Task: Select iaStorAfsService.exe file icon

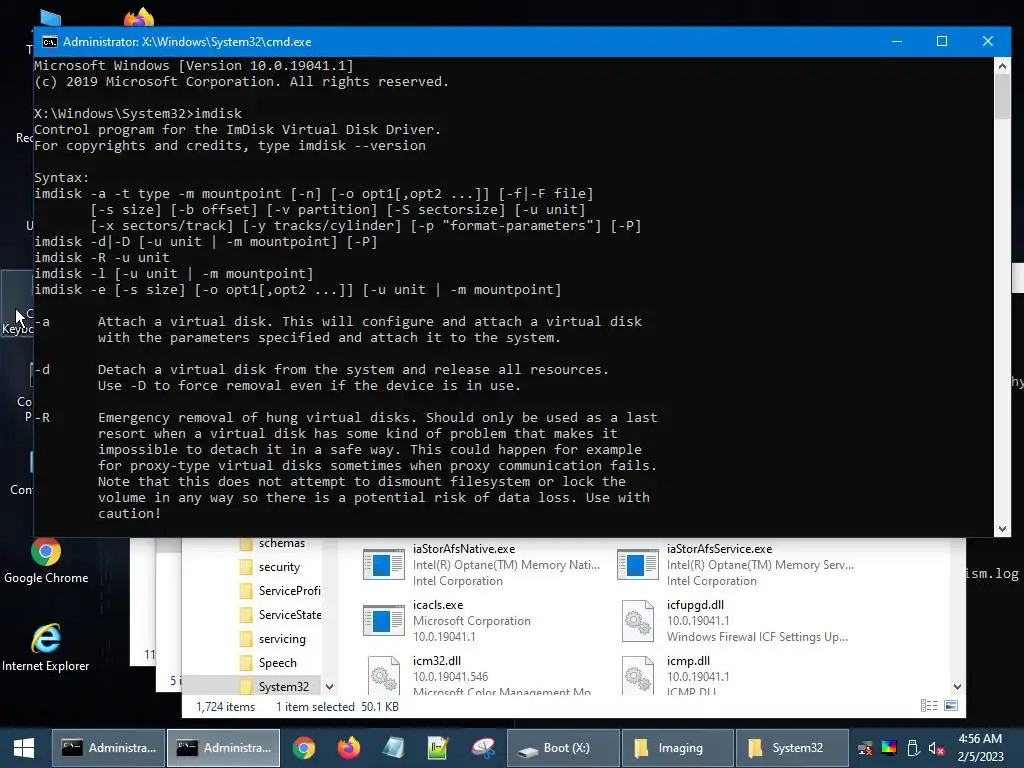Action: [x=637, y=565]
